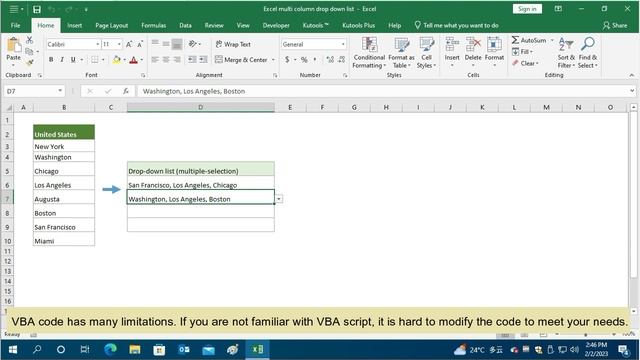This screenshot has width=640, height=360.
Task: Open the Kutools Plus tab
Action: [358, 25]
